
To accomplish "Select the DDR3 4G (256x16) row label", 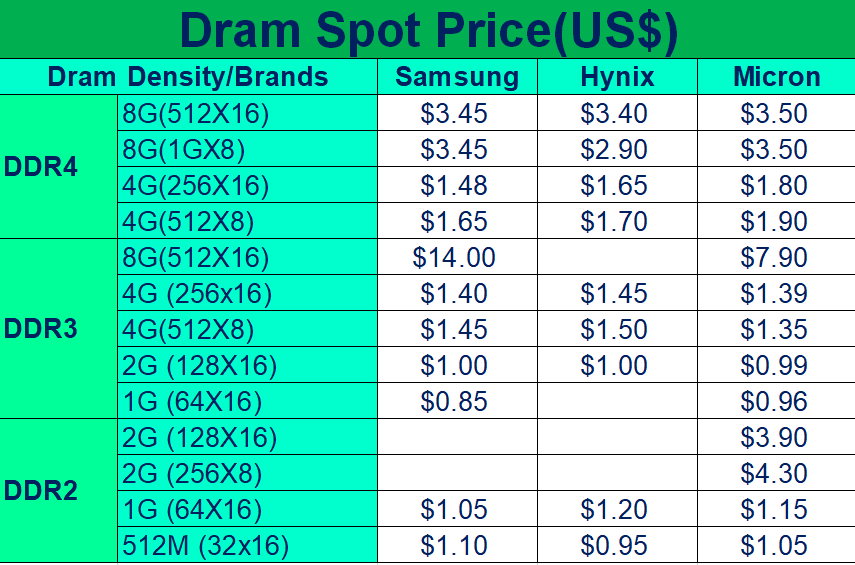I will click(247, 293).
